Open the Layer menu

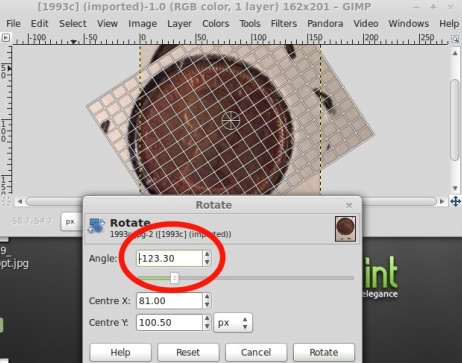tap(179, 24)
